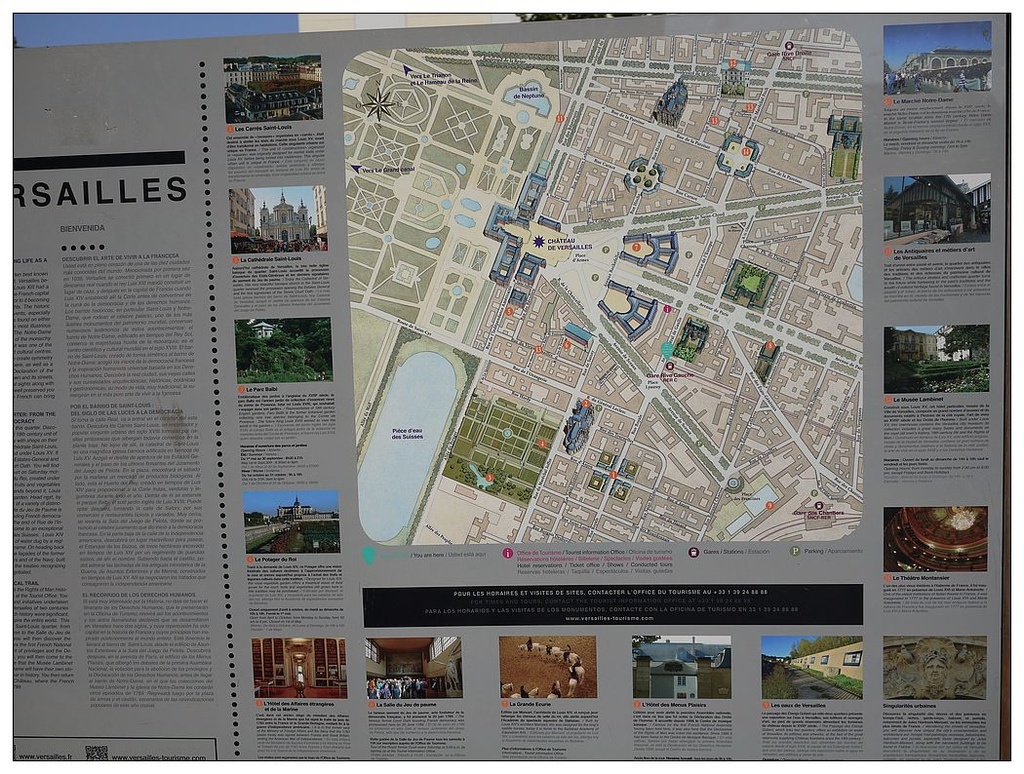
Task: Select the train icon above Gare Rive Droite
Action: click(790, 46)
